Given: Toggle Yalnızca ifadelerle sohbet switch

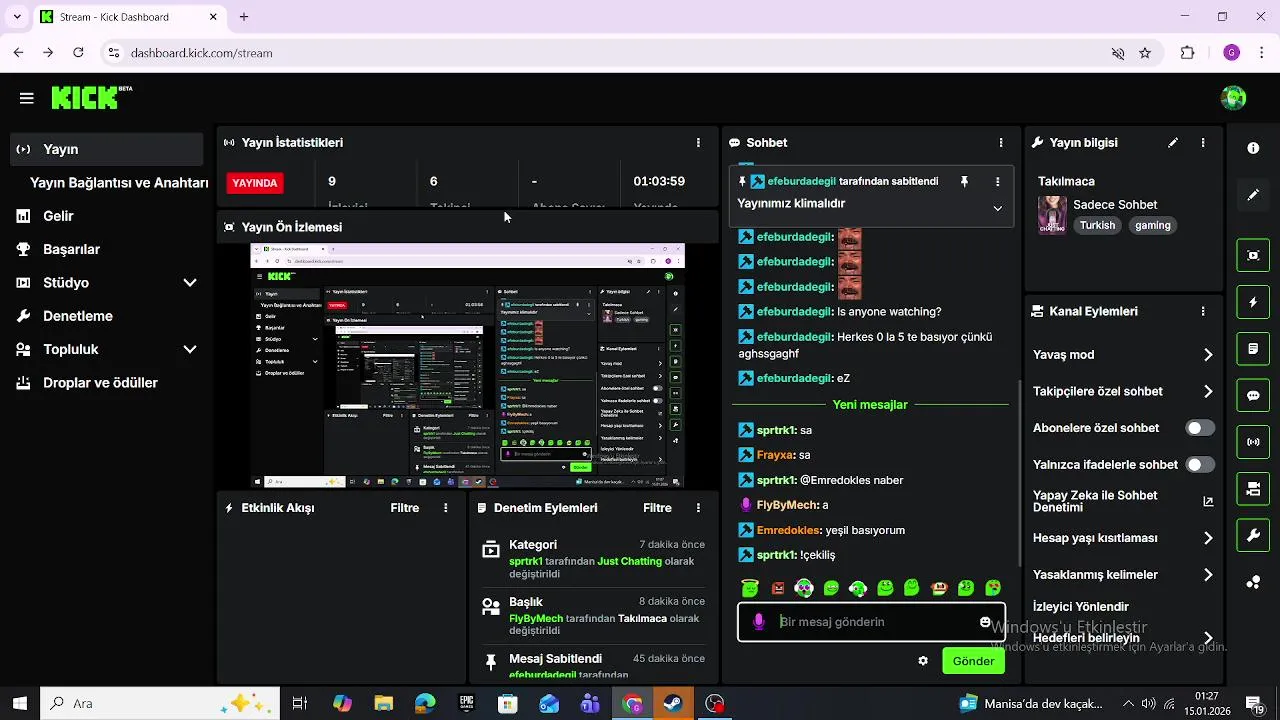Looking at the screenshot, I should tap(1200, 465).
